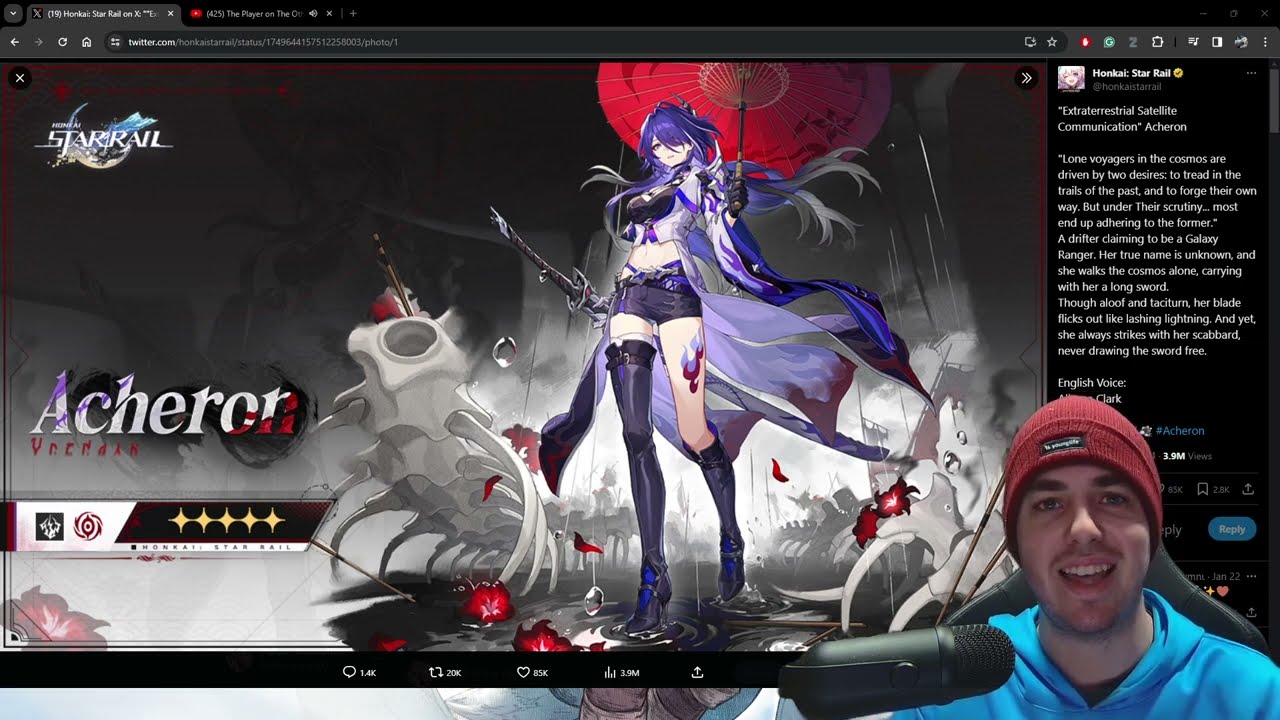
Task: Open browser media controls
Action: coord(1193,42)
